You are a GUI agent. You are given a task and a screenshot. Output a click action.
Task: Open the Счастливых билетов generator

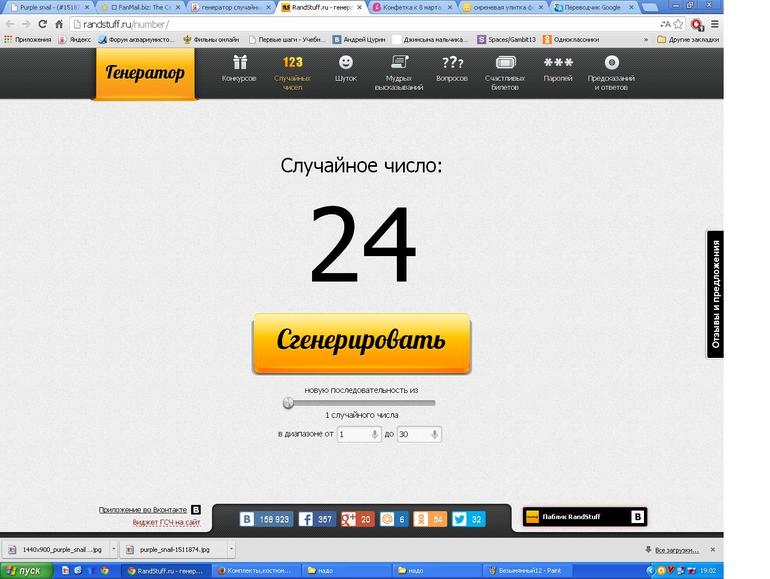point(505,64)
